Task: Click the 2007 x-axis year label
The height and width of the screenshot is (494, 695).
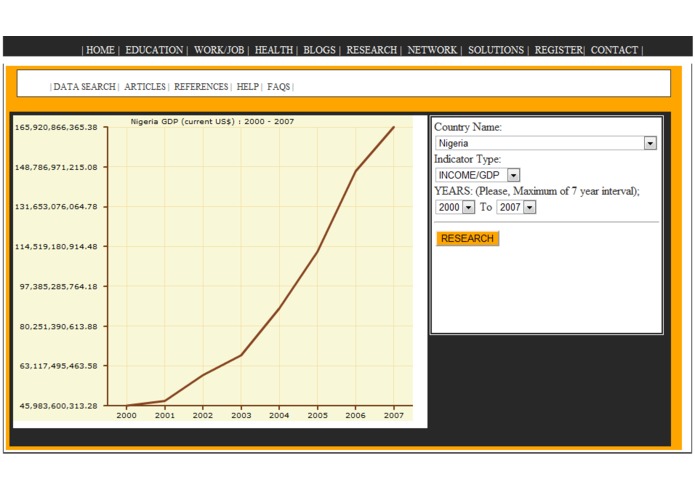Action: (x=394, y=416)
